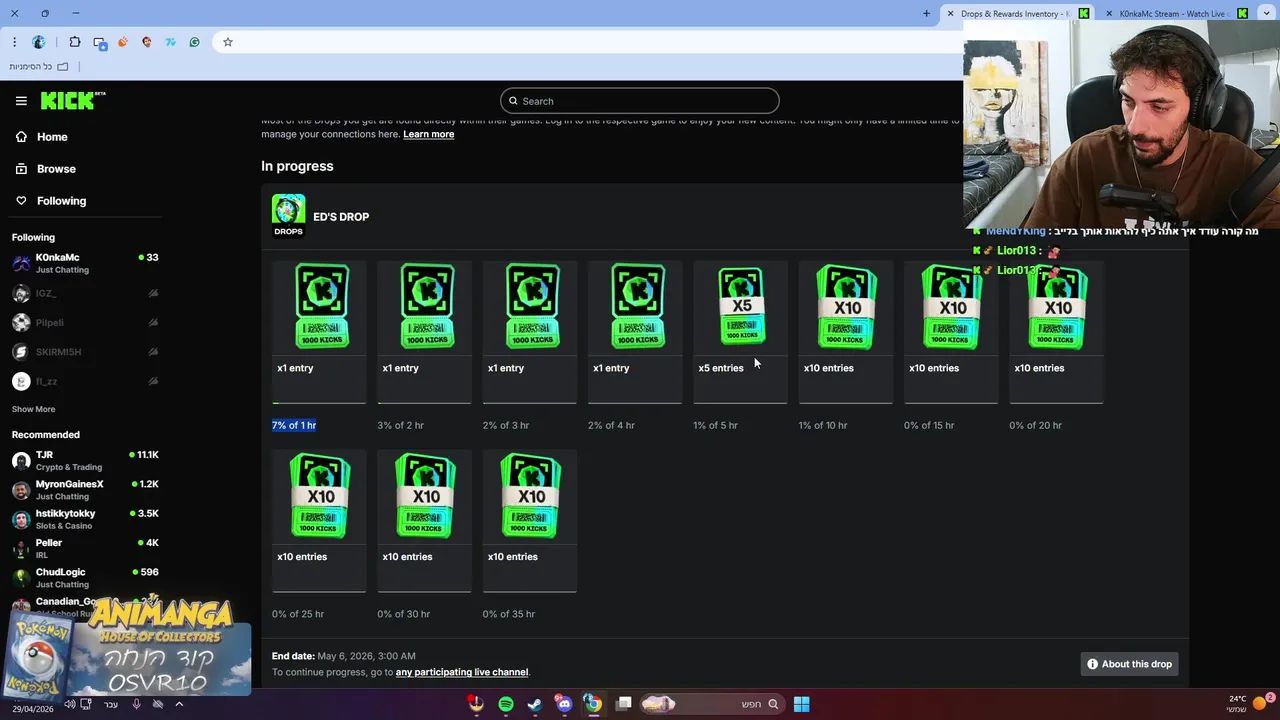Click the taskbar microphone icon

136,704
